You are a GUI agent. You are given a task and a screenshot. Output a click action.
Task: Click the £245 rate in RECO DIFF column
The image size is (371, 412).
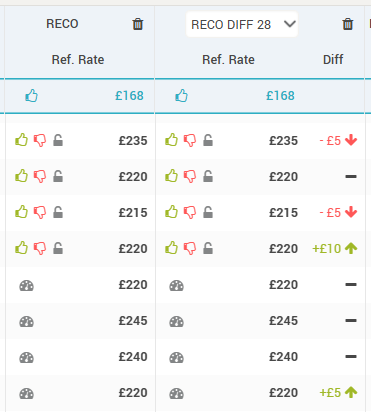click(283, 321)
